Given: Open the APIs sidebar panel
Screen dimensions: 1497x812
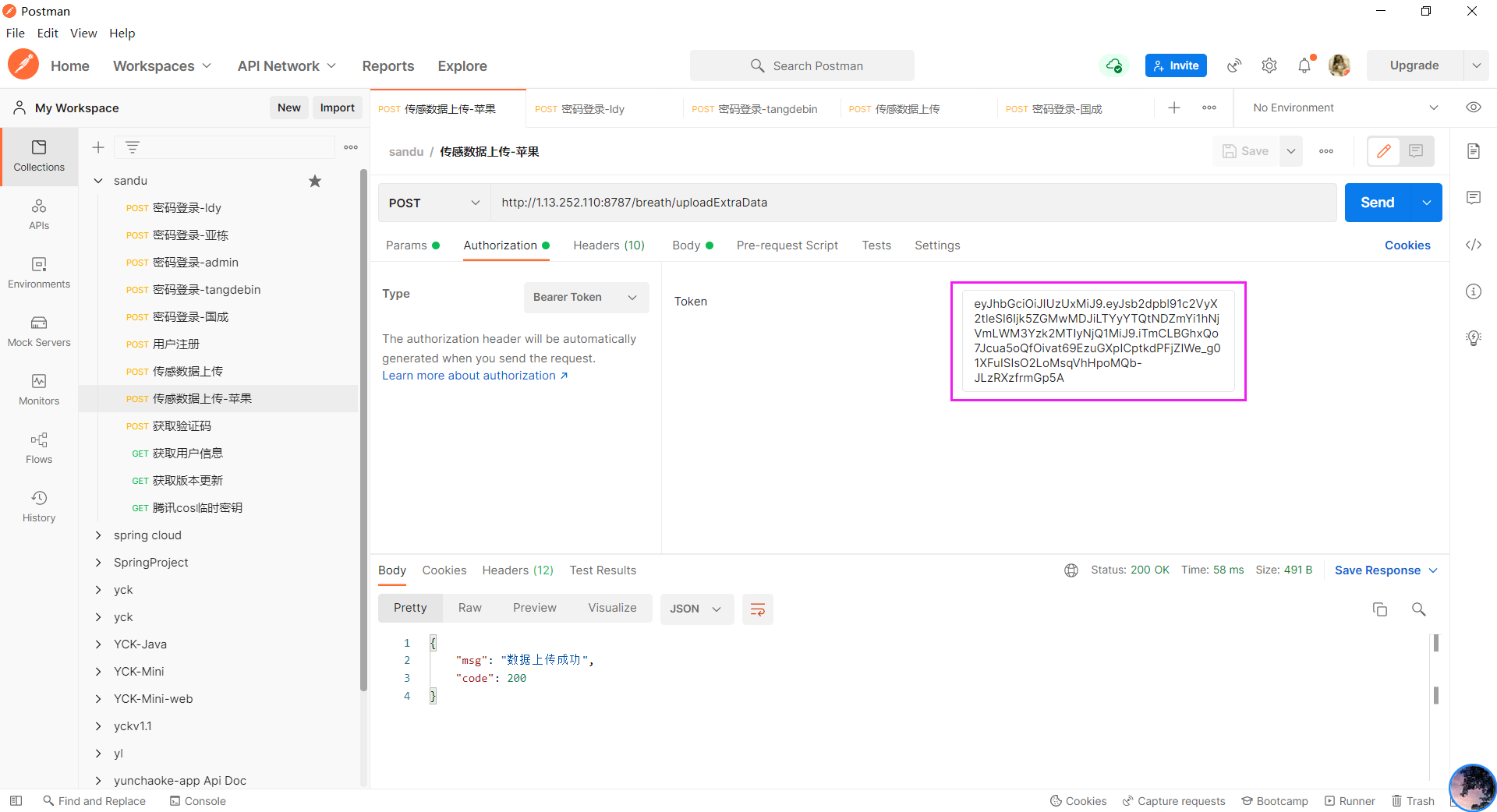Looking at the screenshot, I should (39, 214).
